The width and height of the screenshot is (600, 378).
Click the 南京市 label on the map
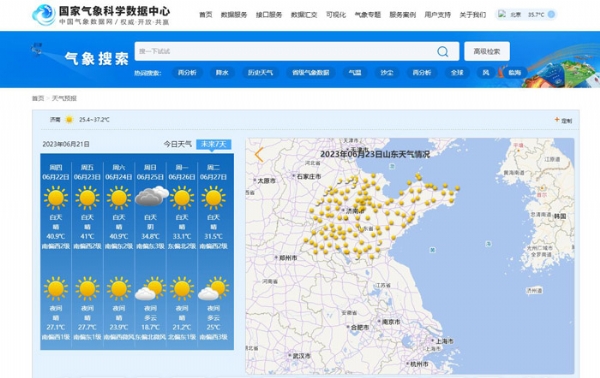(391, 322)
